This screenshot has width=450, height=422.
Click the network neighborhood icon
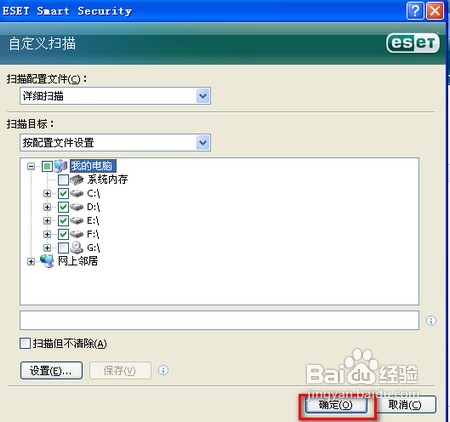click(x=47, y=261)
